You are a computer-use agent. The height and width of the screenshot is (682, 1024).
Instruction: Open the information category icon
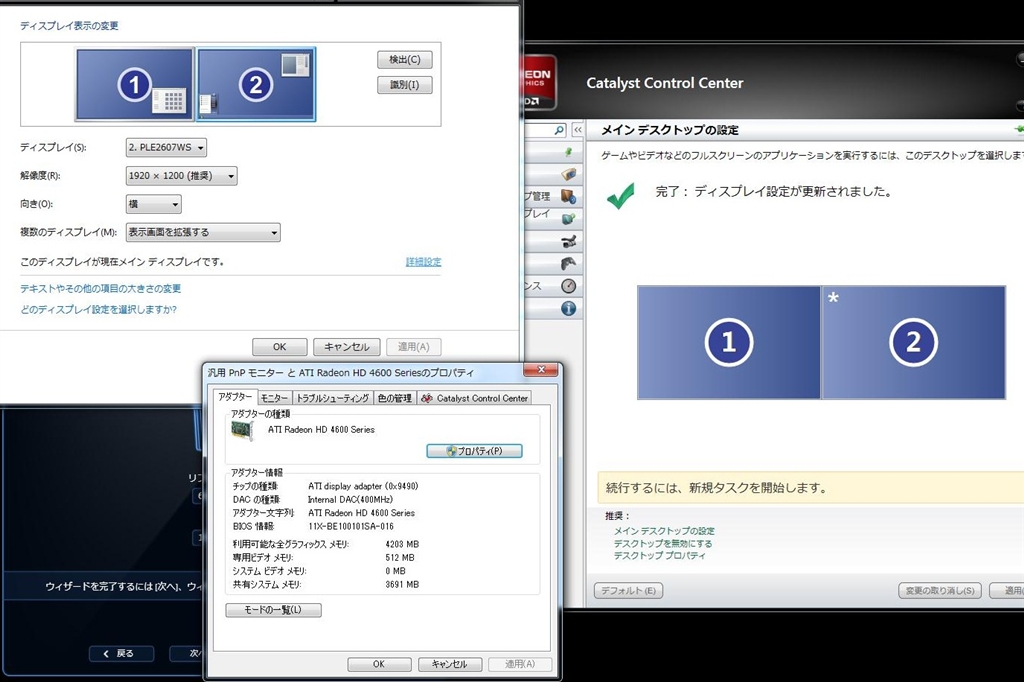click(x=568, y=308)
